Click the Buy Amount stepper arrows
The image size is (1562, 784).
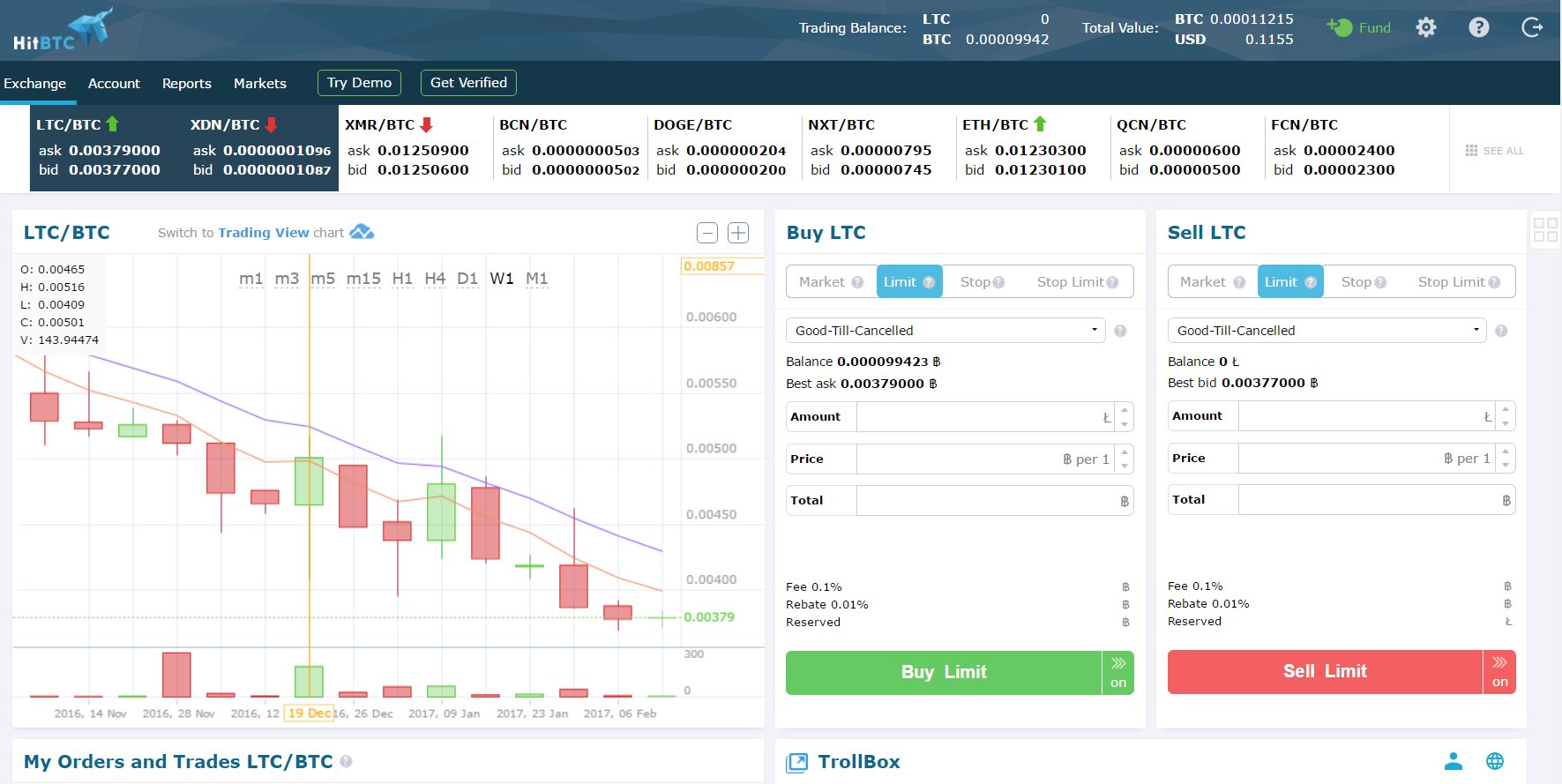[1125, 416]
